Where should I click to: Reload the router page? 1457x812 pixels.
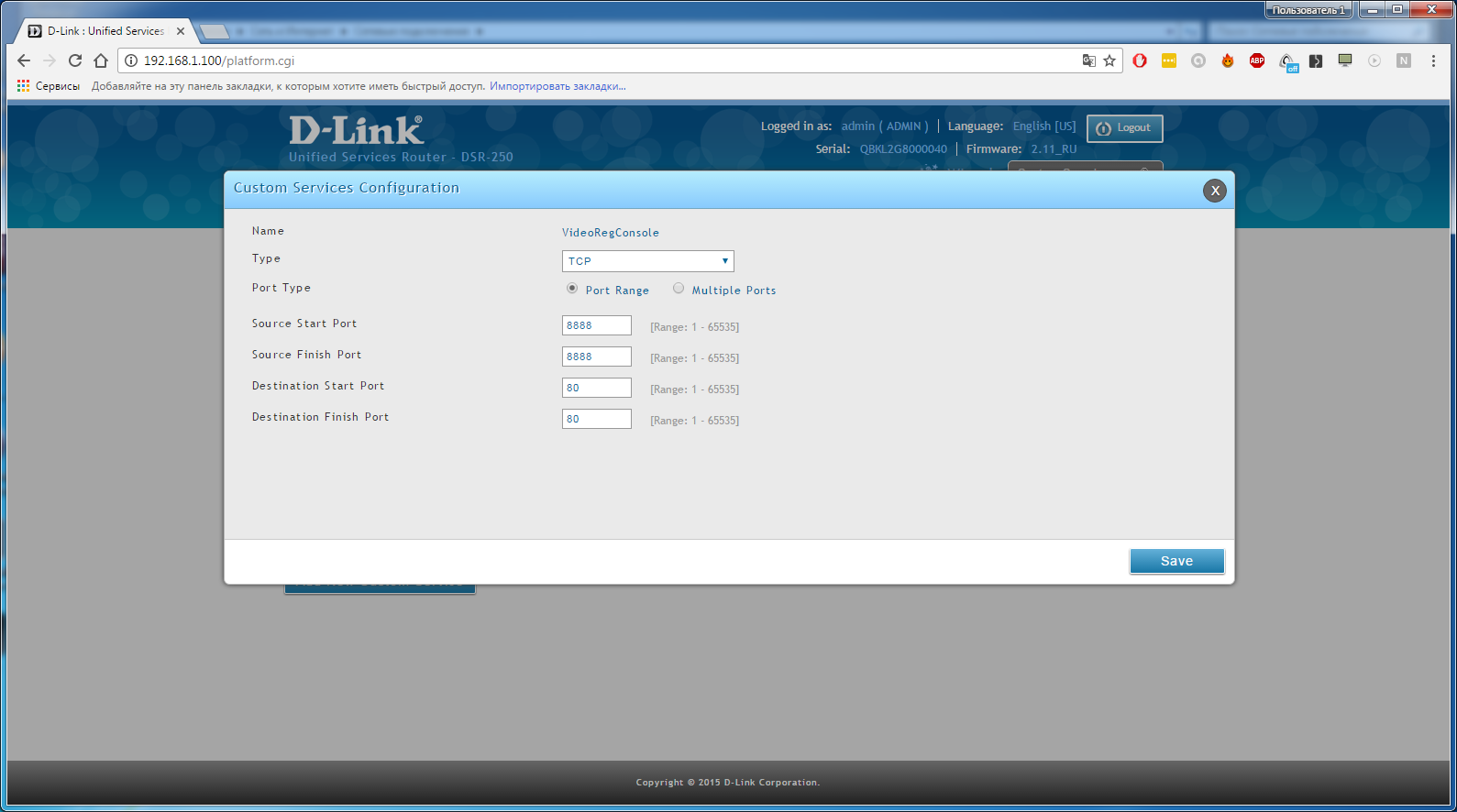point(75,60)
